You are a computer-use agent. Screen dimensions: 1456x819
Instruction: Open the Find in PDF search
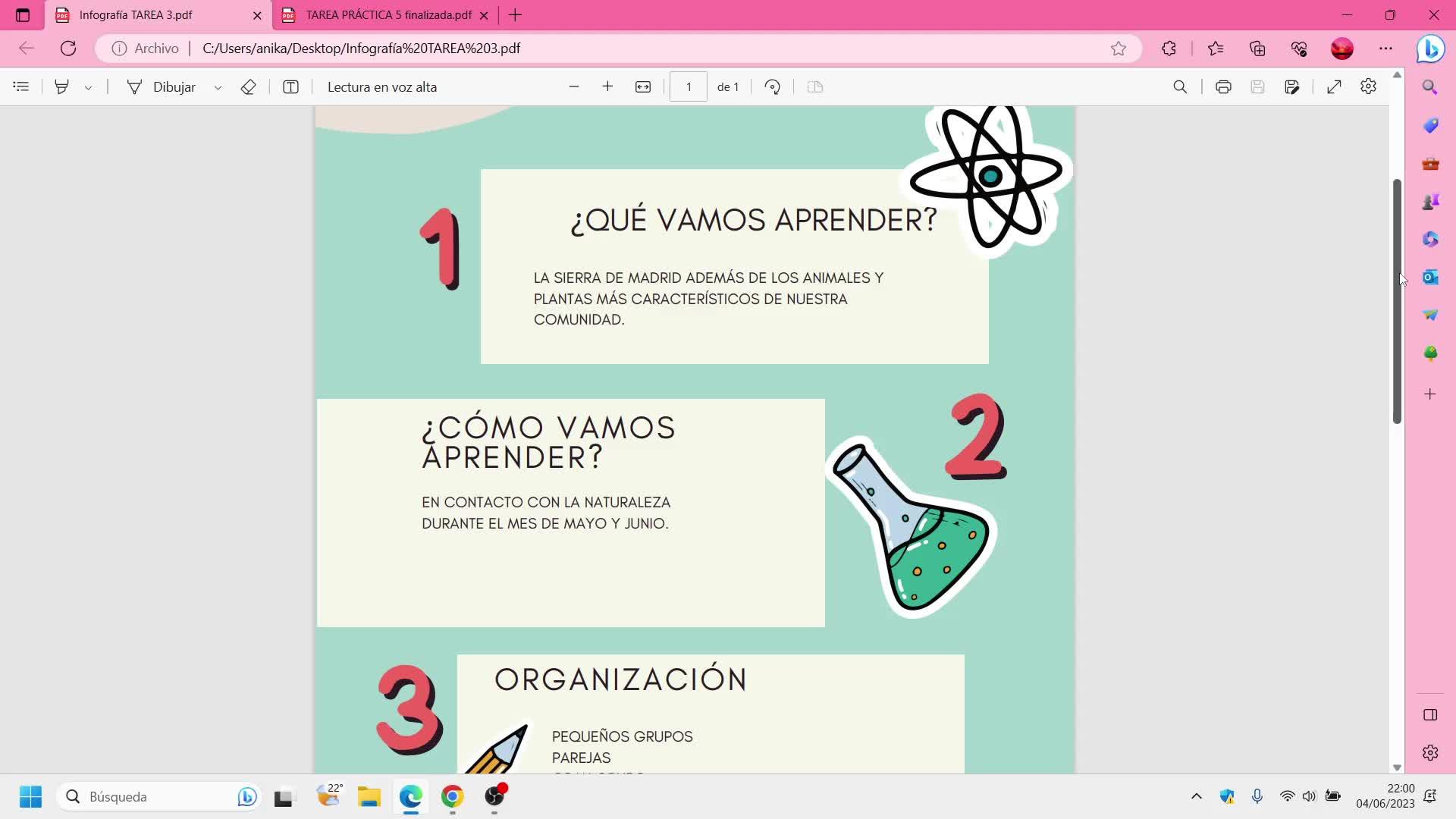pos(1180,87)
